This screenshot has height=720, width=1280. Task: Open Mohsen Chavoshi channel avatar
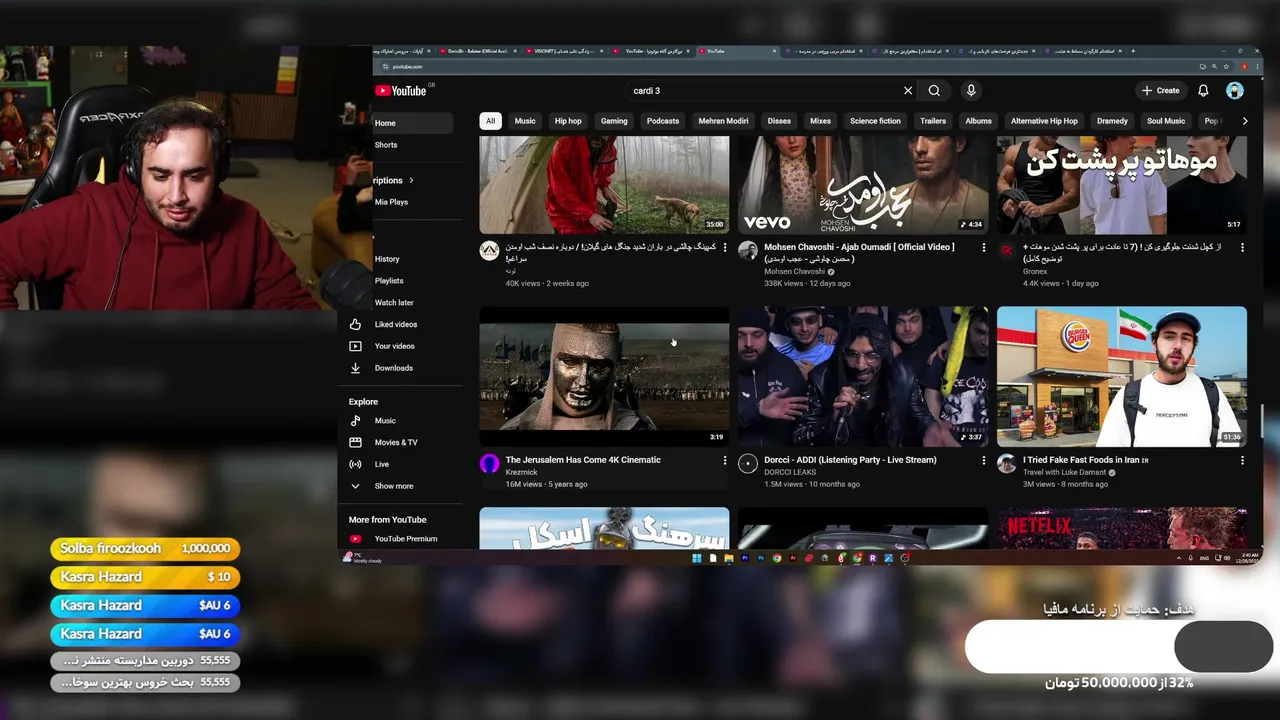[x=748, y=250]
